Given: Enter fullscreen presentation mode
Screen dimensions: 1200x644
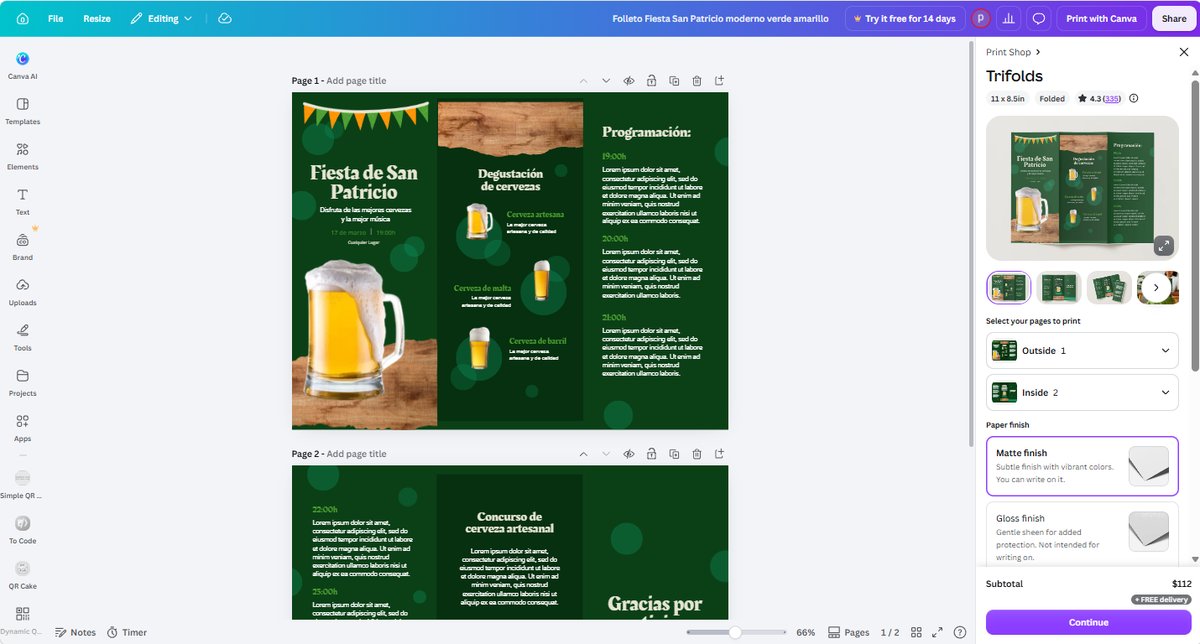Looking at the screenshot, I should click(x=937, y=633).
